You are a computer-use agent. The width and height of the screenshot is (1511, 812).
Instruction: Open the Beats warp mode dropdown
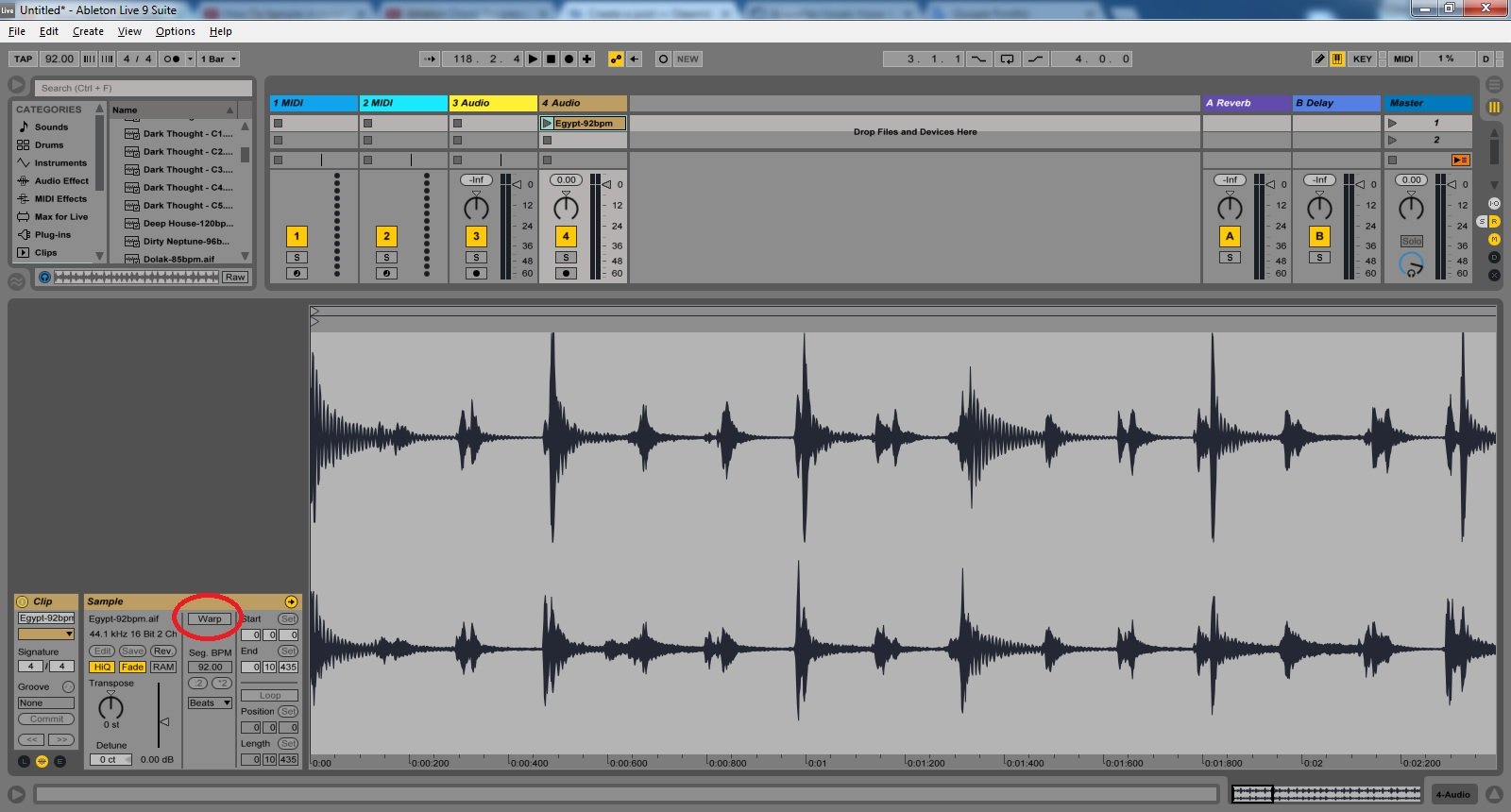coord(210,703)
